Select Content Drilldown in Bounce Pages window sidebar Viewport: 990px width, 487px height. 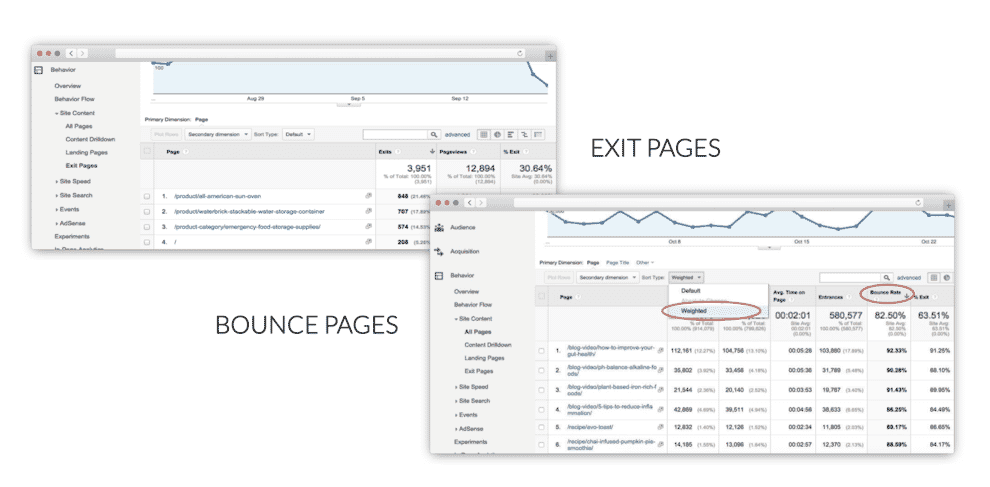[488, 345]
